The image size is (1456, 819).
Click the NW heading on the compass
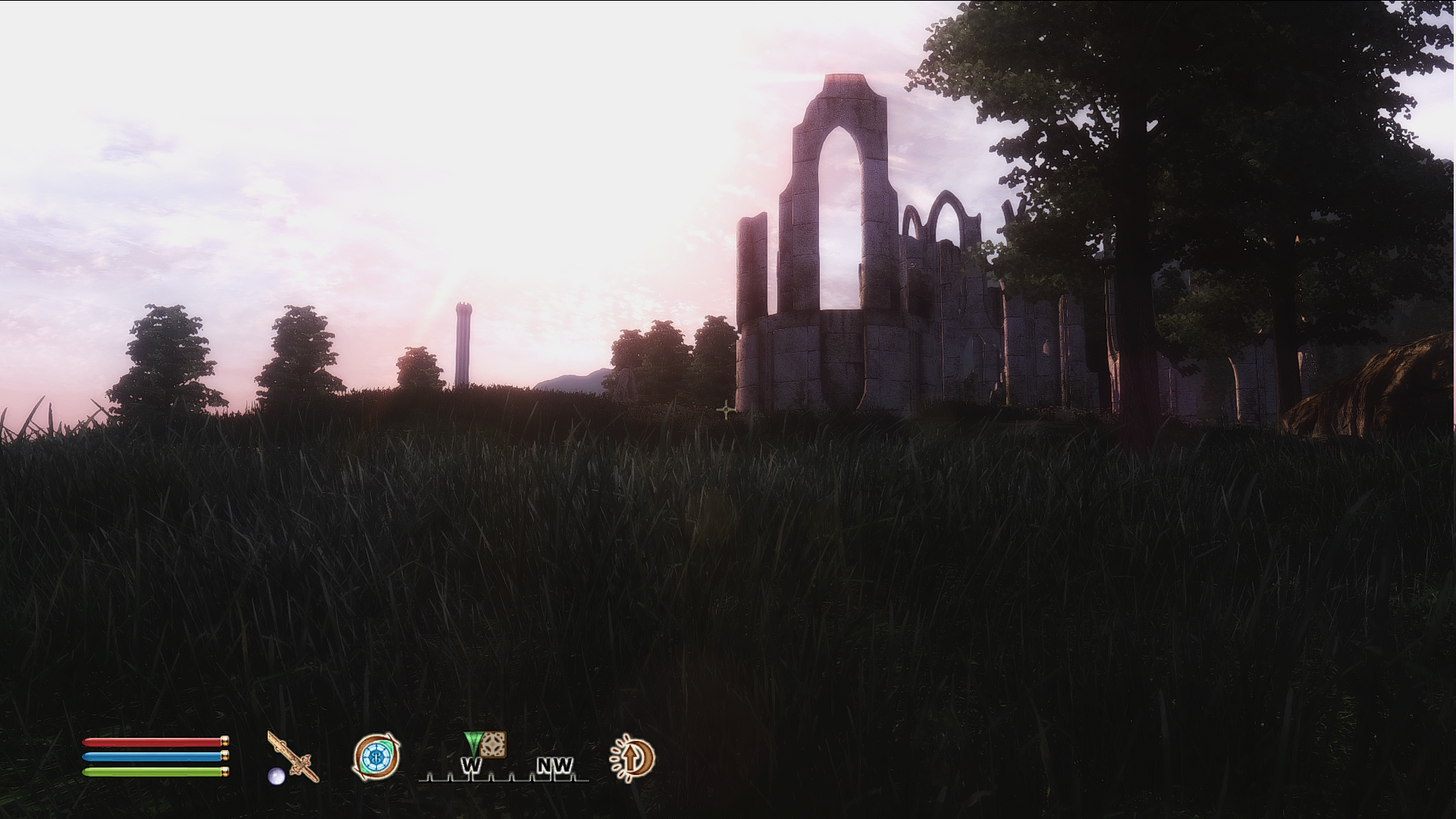(555, 767)
